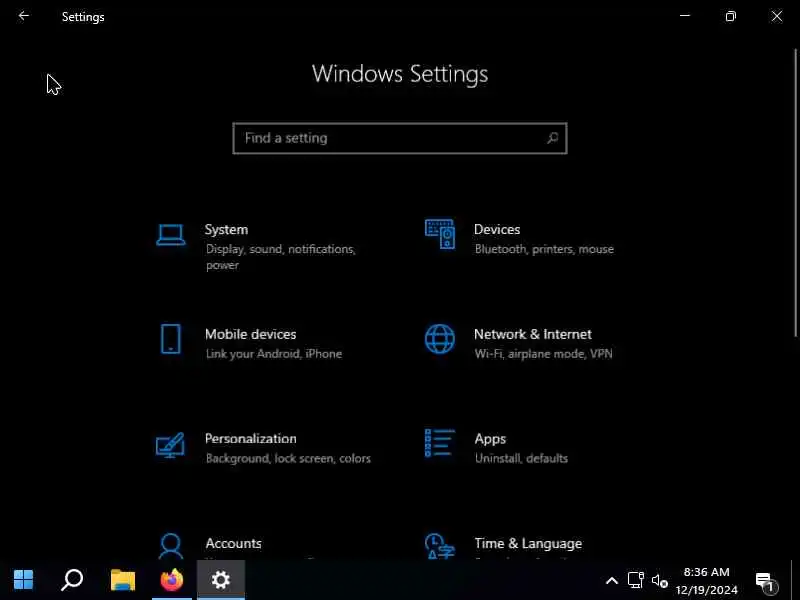800x600 pixels.
Task: Click 'Bluetooth, printers, mouse' description
Action: (x=544, y=249)
